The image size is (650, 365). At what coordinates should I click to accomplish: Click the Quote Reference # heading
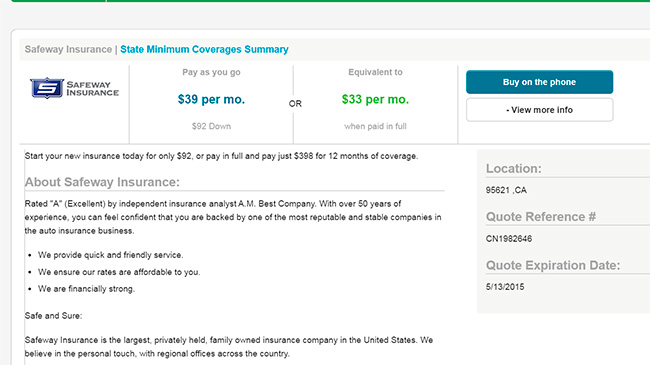[541, 217]
